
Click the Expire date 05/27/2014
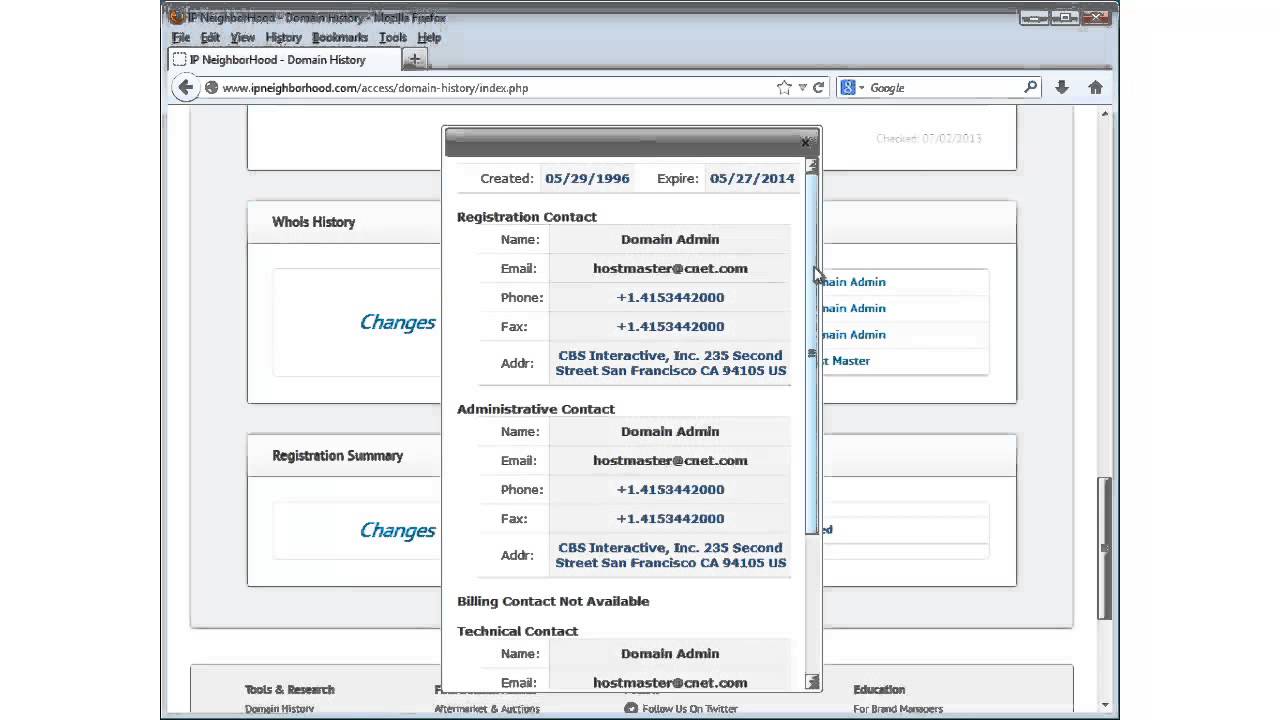click(752, 179)
